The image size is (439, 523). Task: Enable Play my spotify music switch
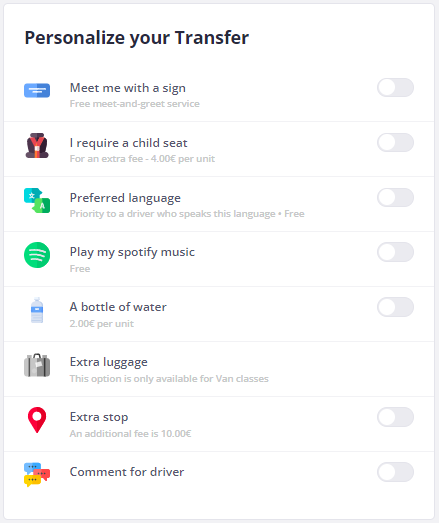tap(395, 252)
